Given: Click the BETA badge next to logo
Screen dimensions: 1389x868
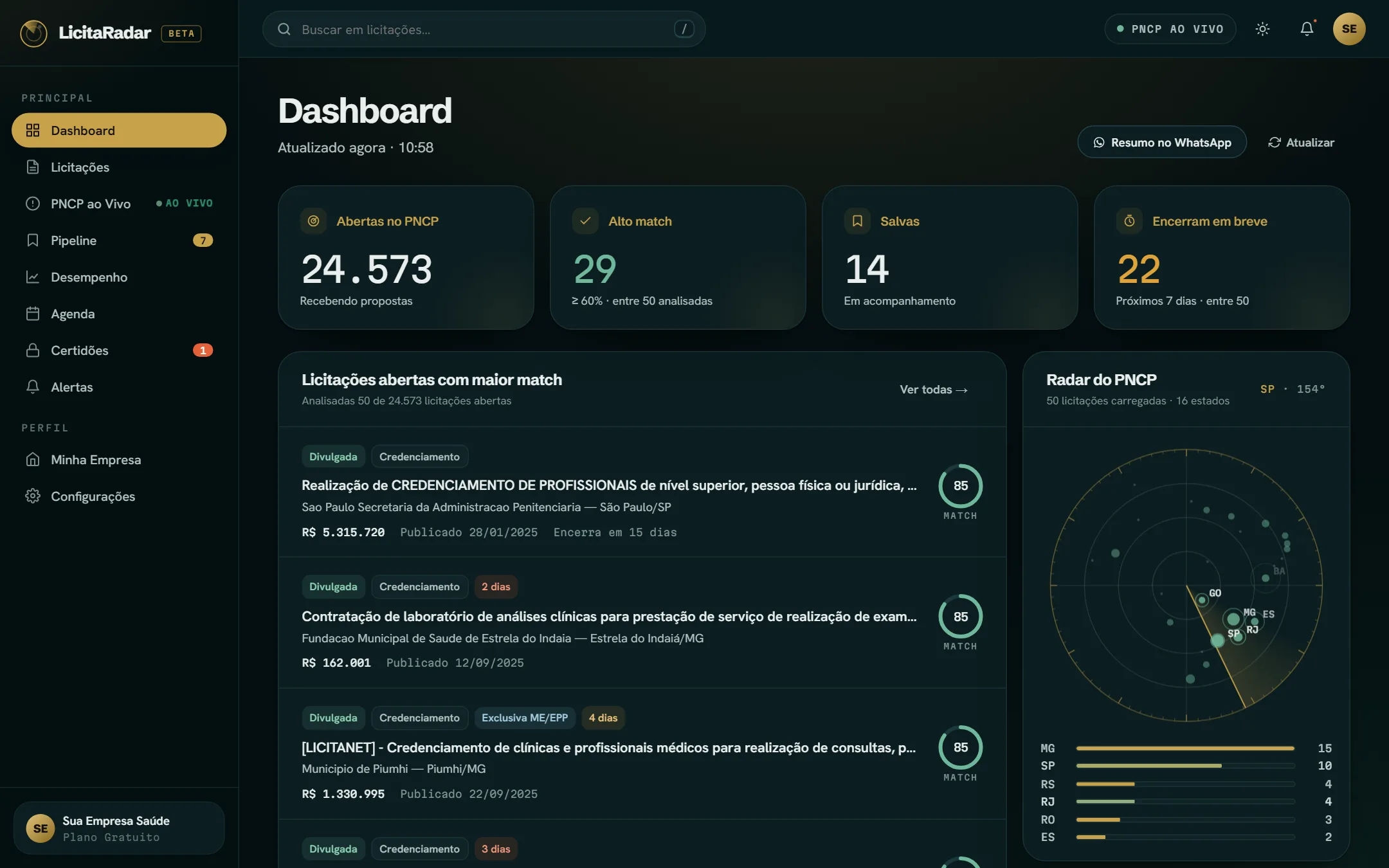Looking at the screenshot, I should (x=181, y=33).
